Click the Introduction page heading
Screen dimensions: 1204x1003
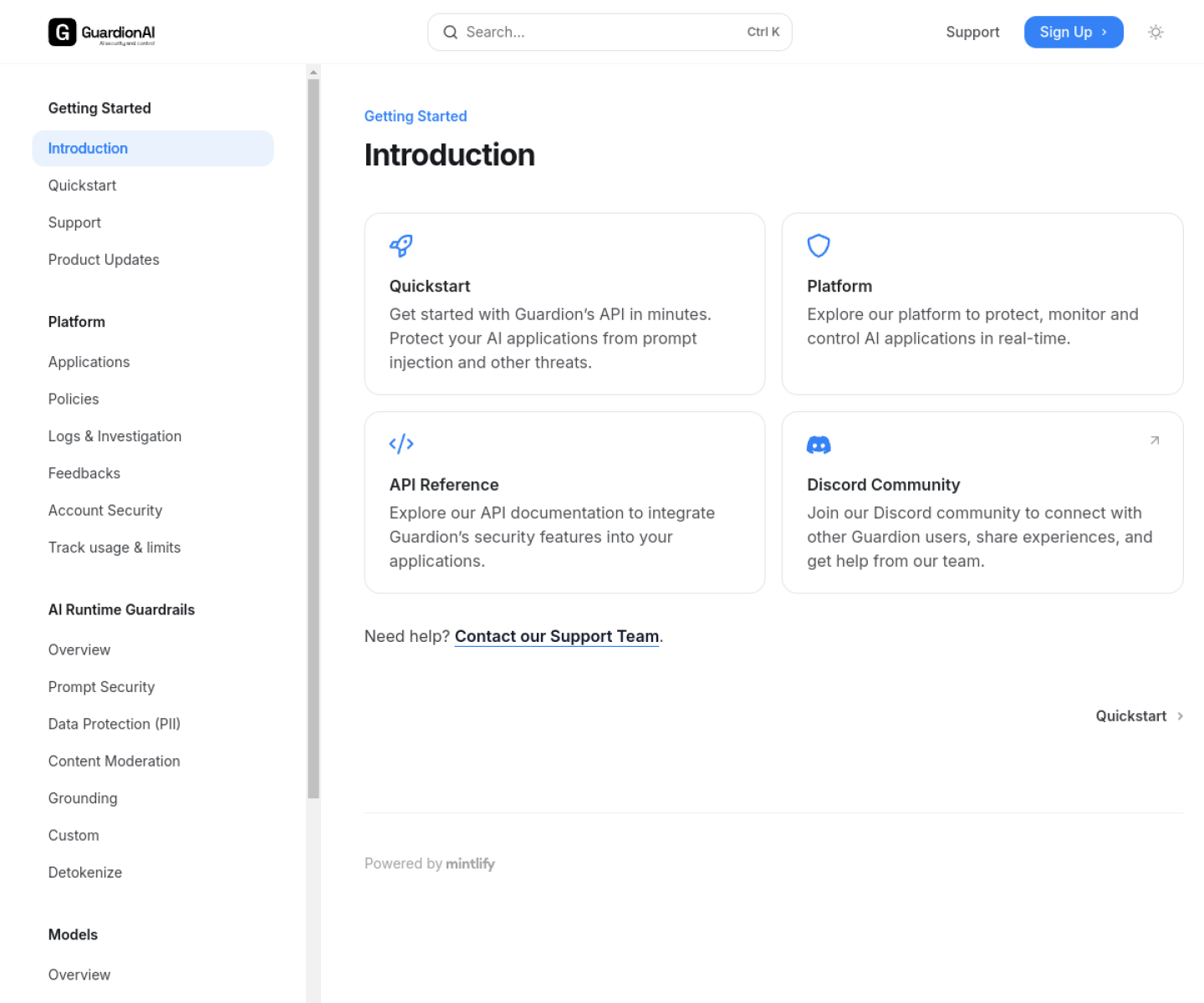click(x=450, y=155)
